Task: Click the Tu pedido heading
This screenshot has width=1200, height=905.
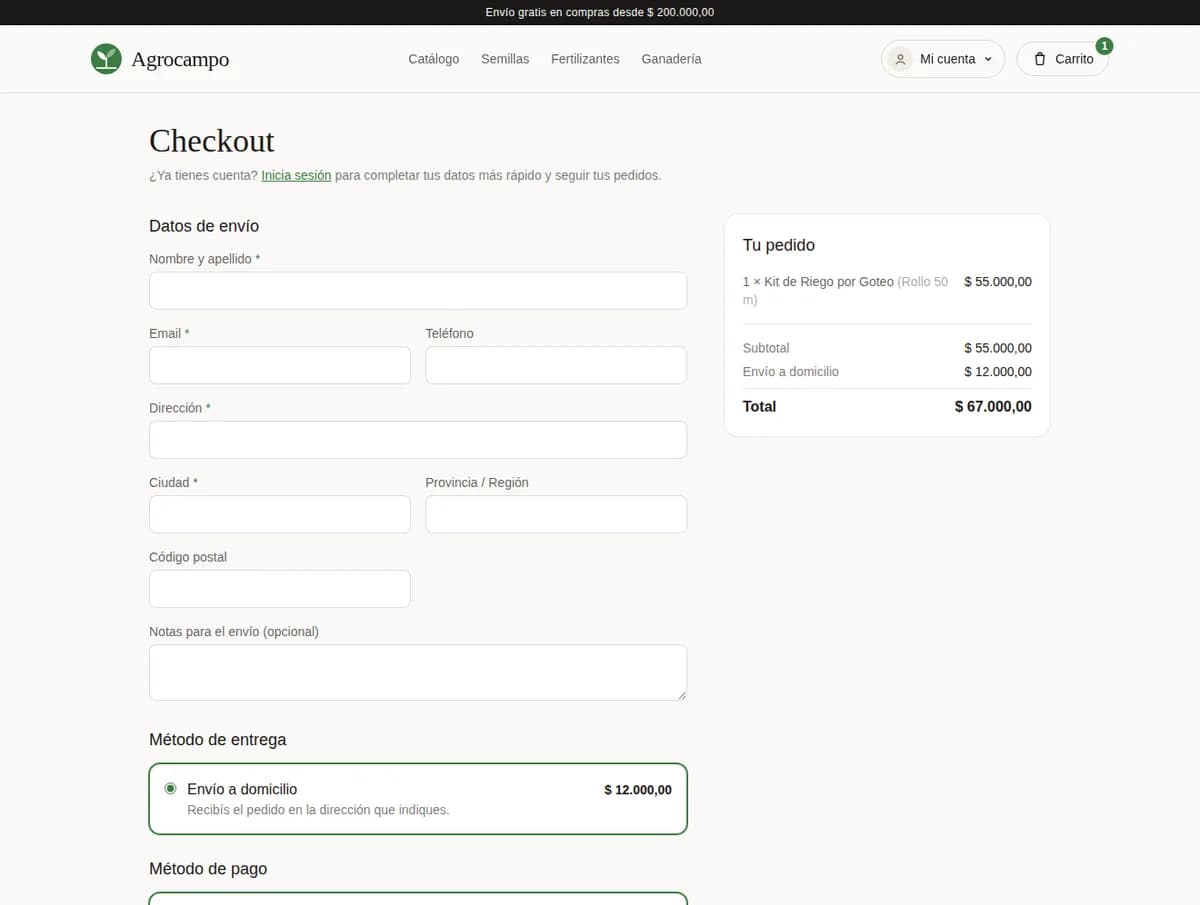Action: pos(779,245)
